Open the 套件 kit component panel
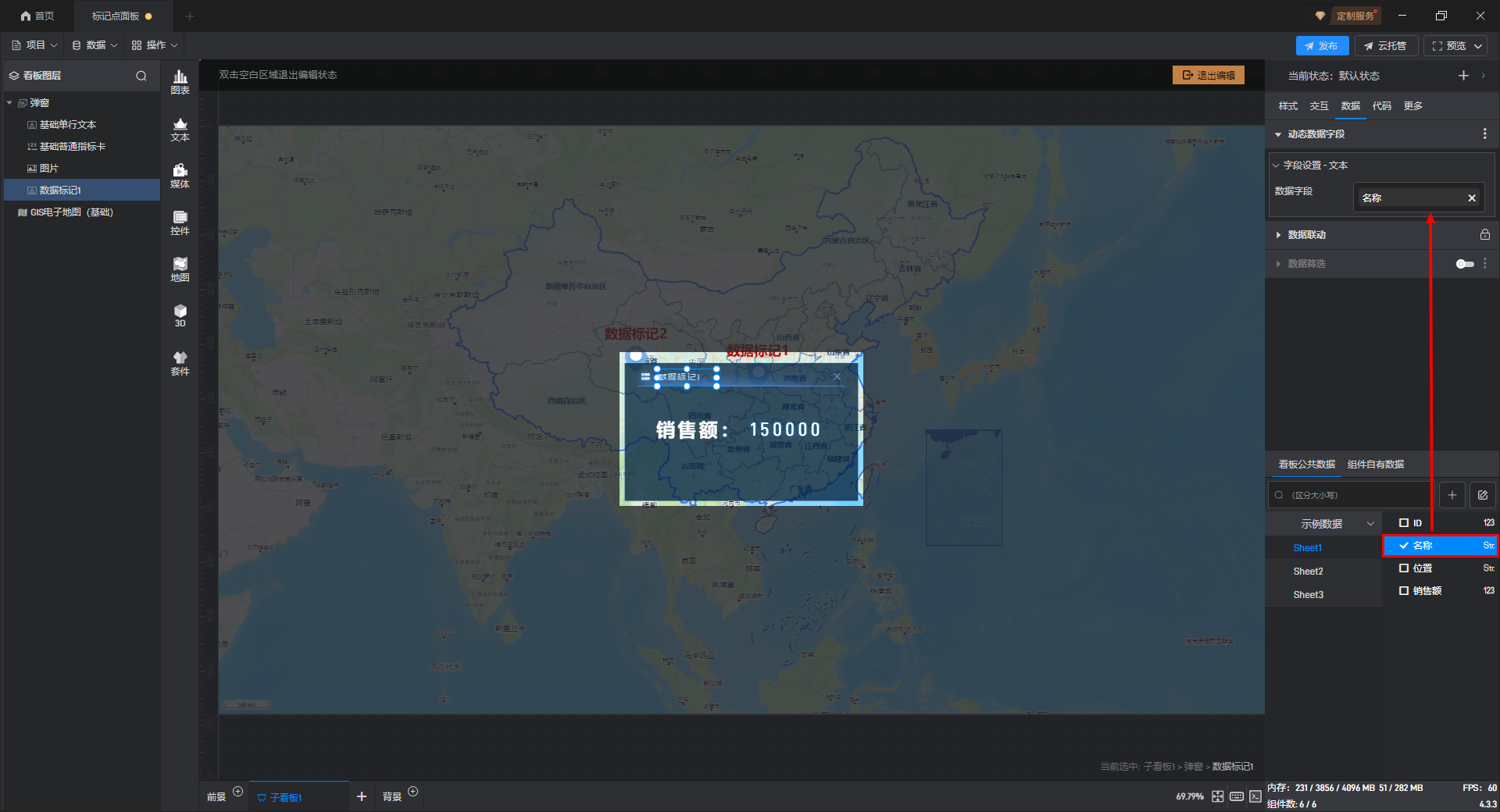Image resolution: width=1500 pixels, height=812 pixels. pyautogui.click(x=180, y=363)
